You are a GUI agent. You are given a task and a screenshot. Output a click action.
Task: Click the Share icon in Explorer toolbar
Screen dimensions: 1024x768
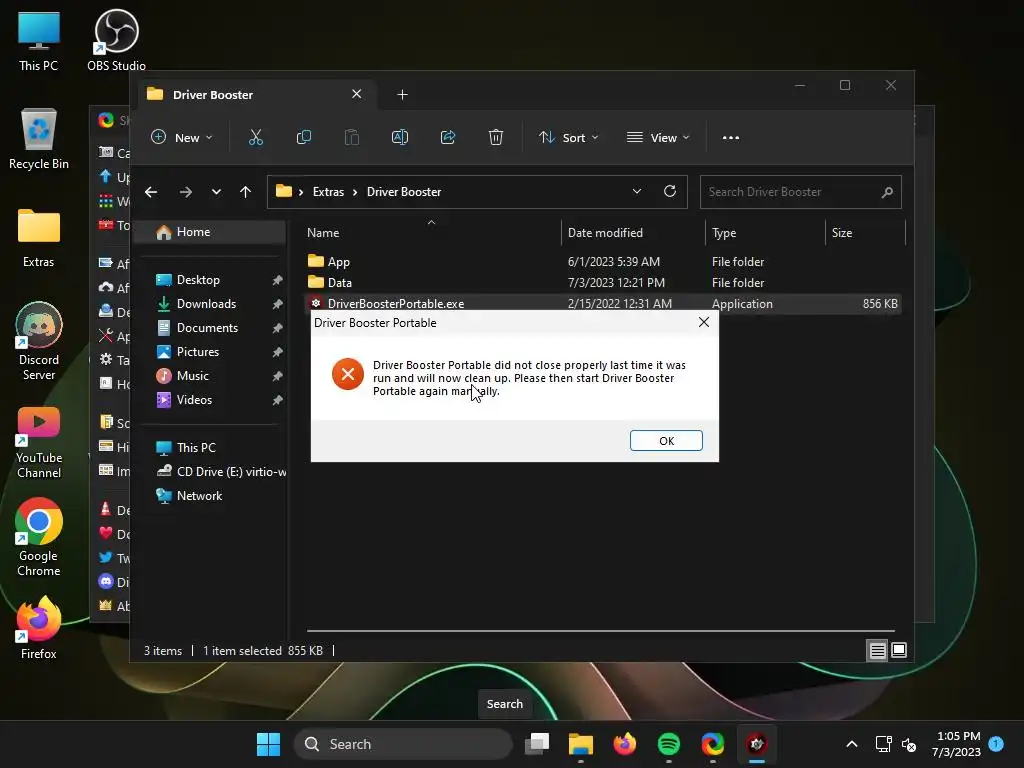[448, 137]
